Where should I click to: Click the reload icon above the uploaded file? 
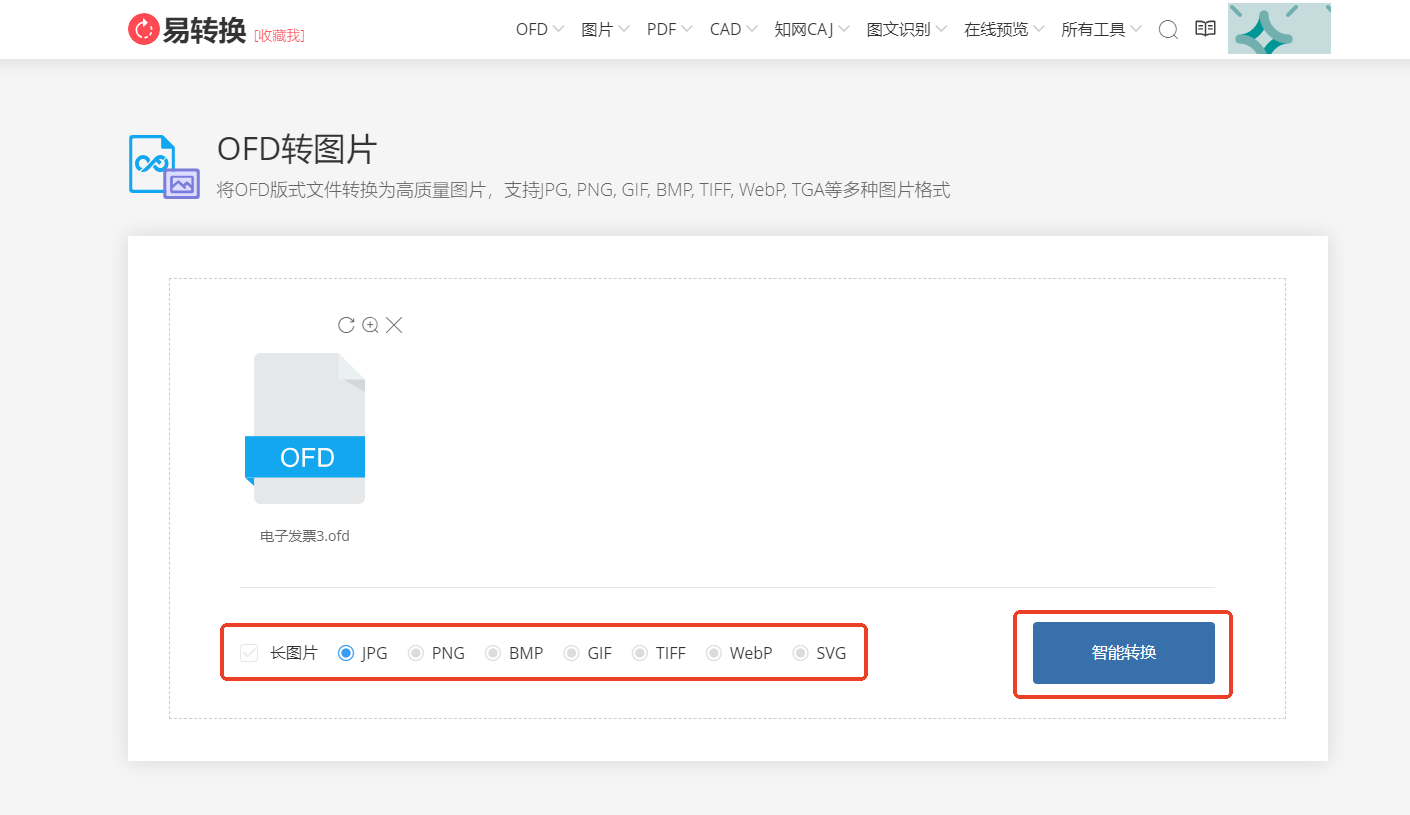point(345,324)
